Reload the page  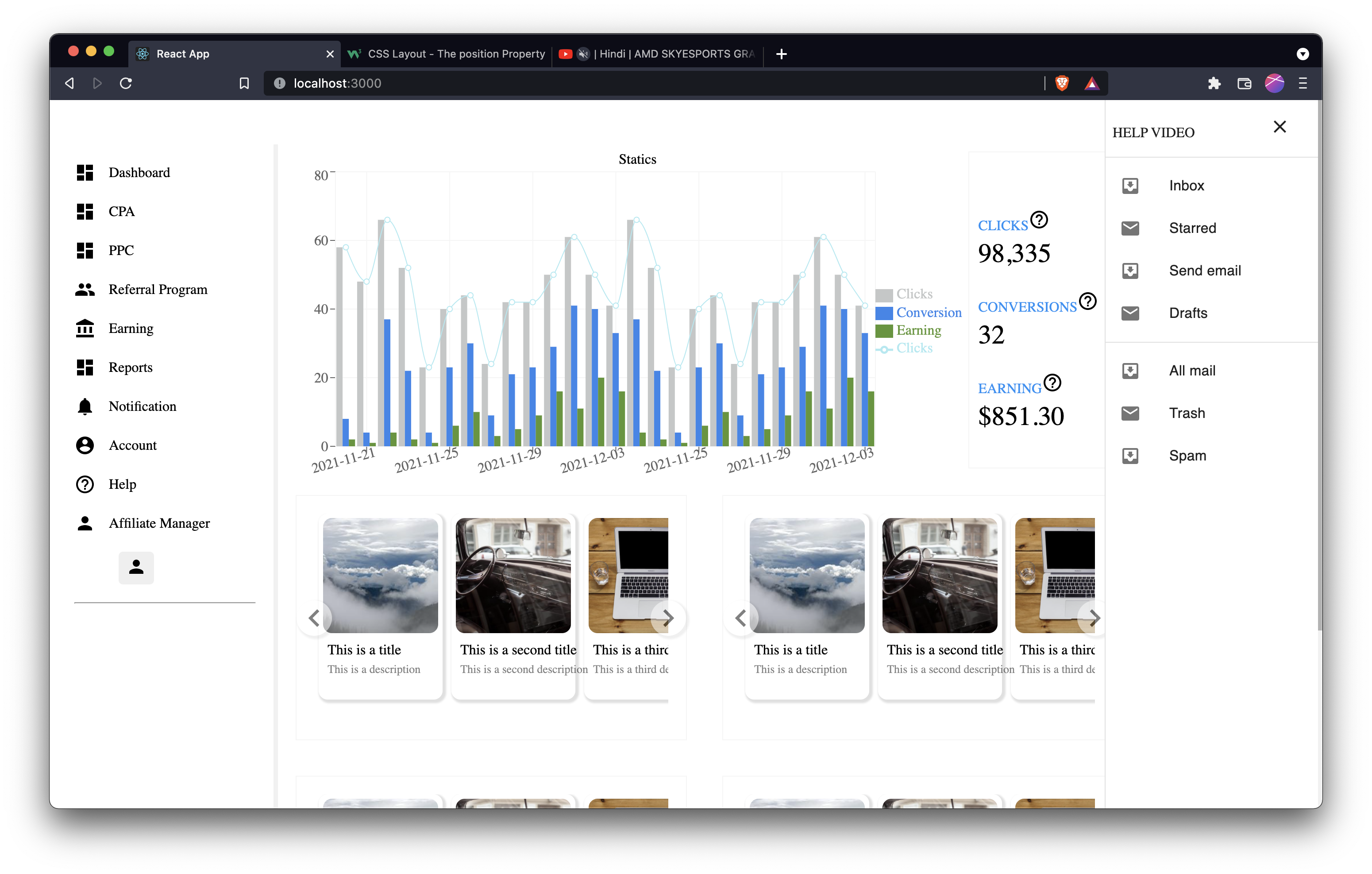coord(126,83)
